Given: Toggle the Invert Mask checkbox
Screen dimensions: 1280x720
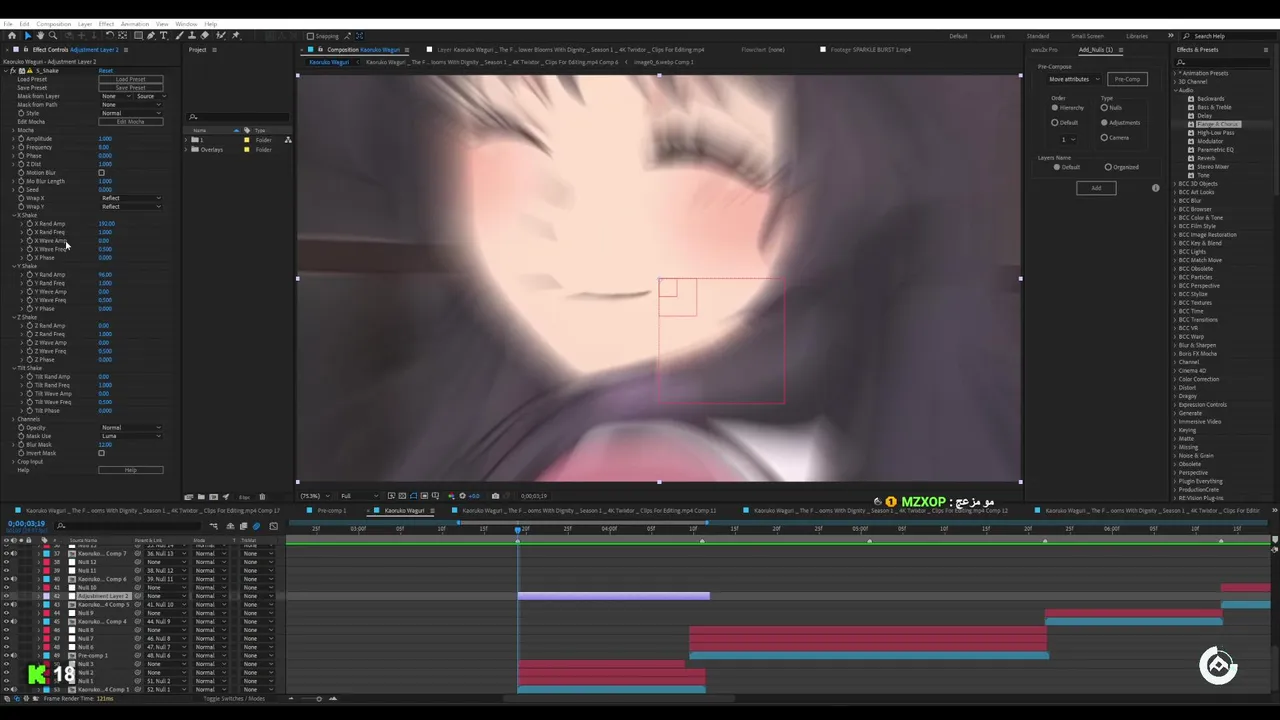Looking at the screenshot, I should 101,453.
